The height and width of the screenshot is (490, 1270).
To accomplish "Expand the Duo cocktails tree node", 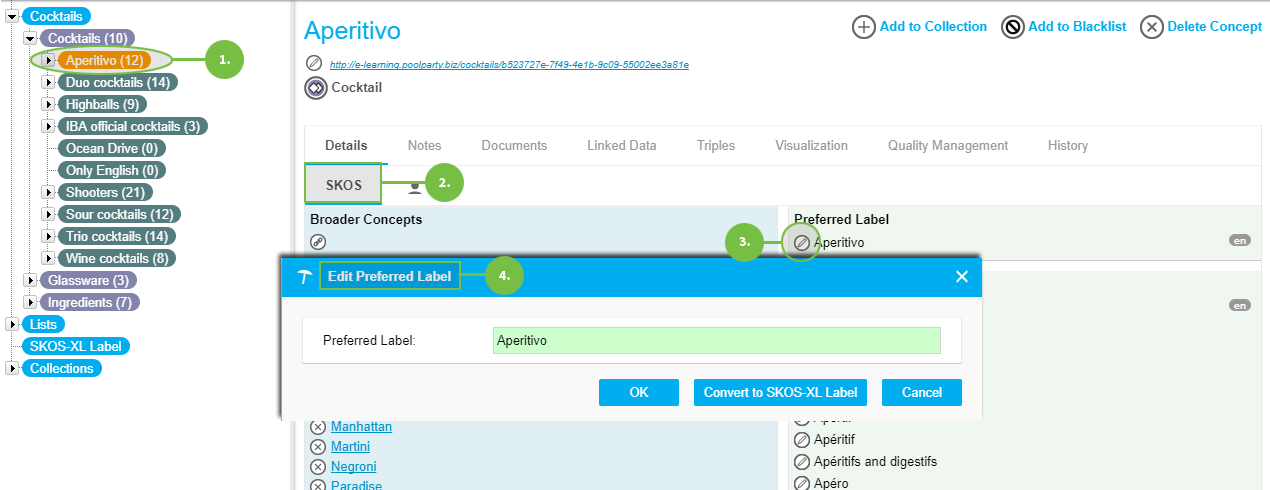I will (47, 82).
